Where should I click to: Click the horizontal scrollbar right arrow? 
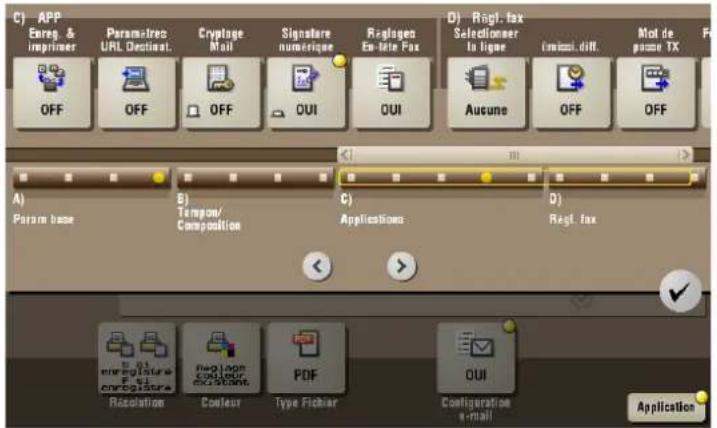point(685,155)
